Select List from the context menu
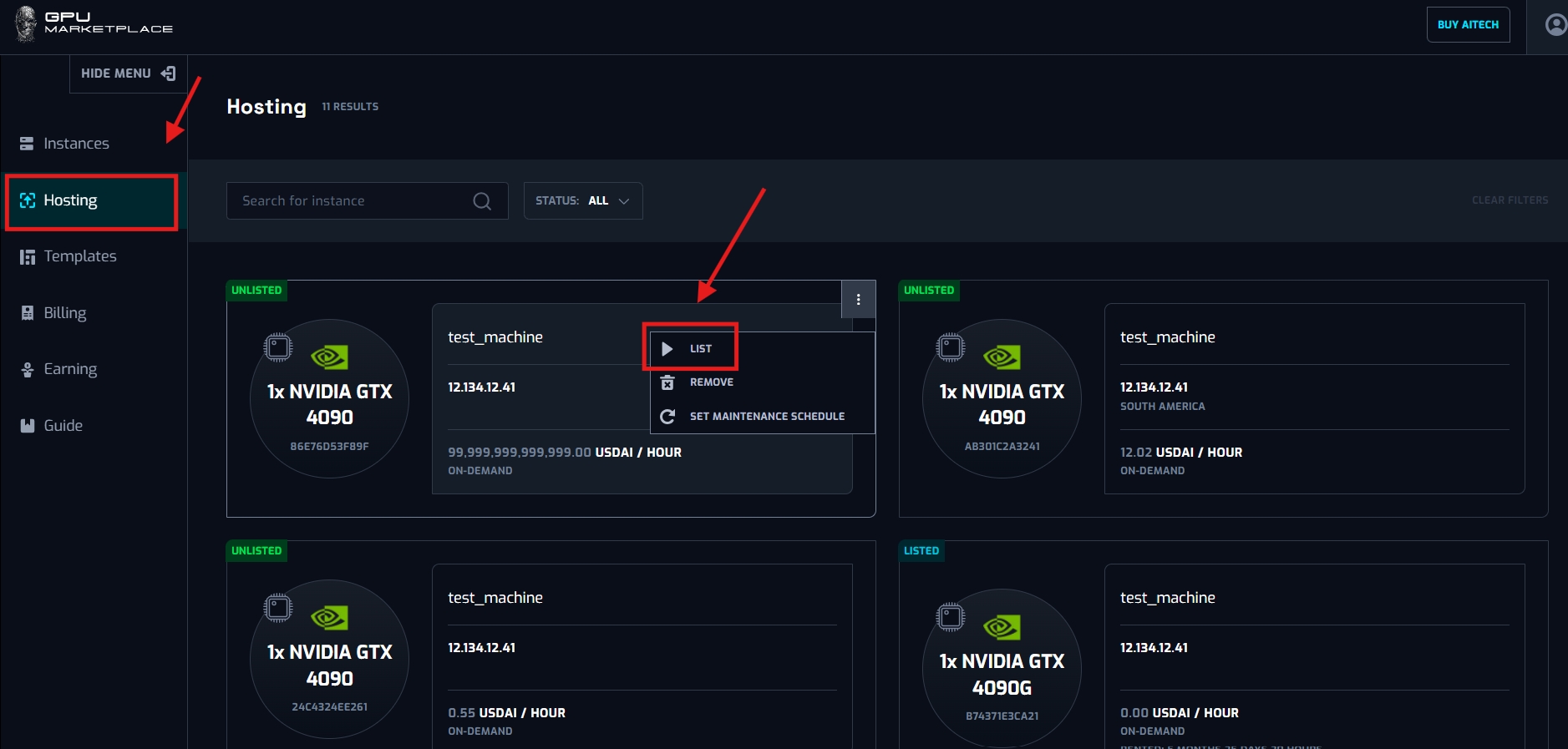This screenshot has width=1568, height=749. 700,349
